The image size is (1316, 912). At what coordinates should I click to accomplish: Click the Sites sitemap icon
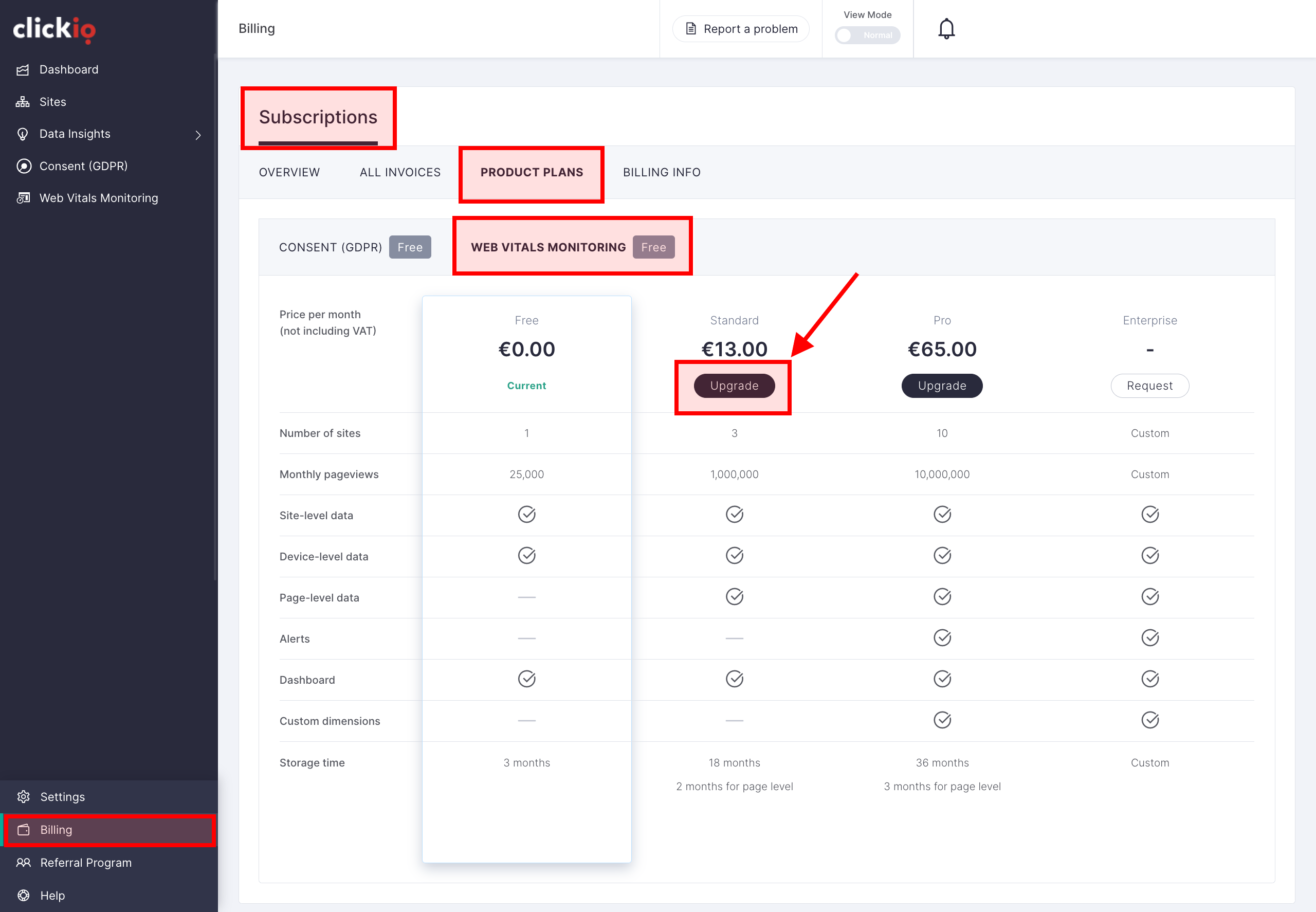coord(23,102)
